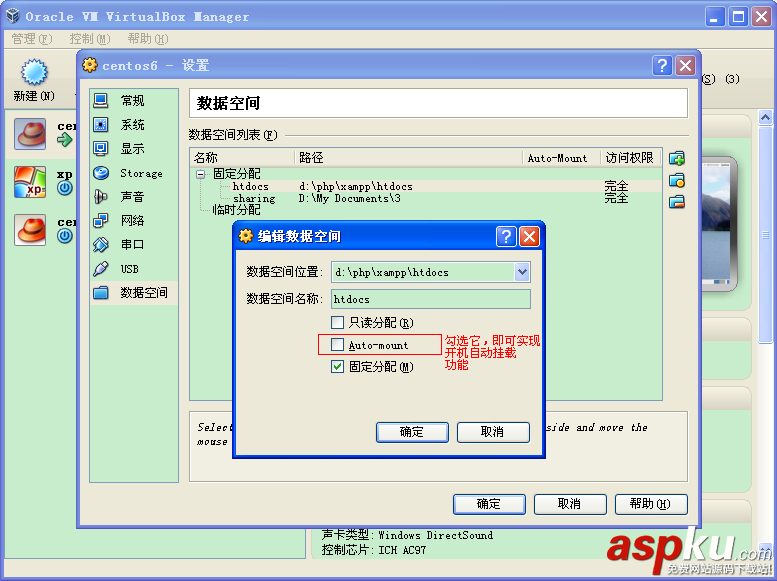Open the 帮助(H) menu
Image resolution: width=777 pixels, height=581 pixels.
click(x=148, y=39)
